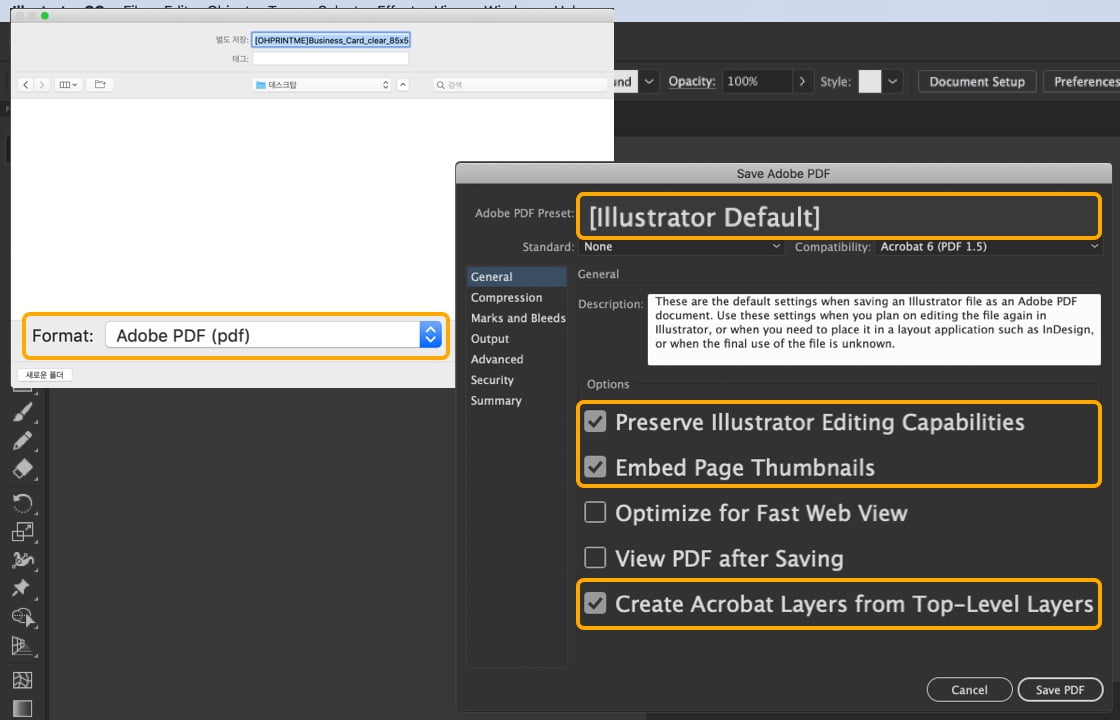This screenshot has height=720, width=1120.
Task: Open the Compatibility dropdown
Action: click(x=988, y=246)
